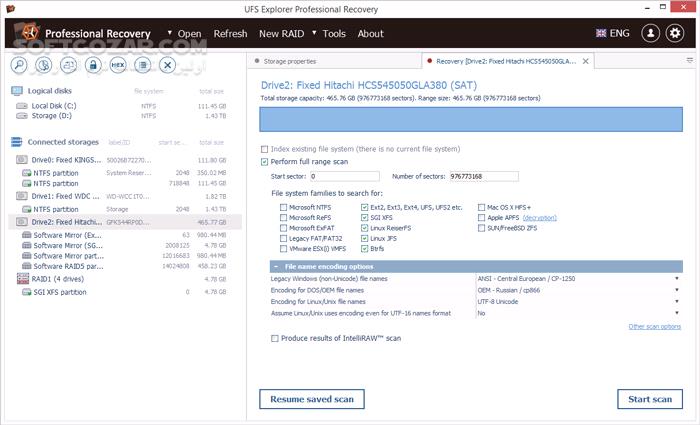The height and width of the screenshot is (425, 700).
Task: Enable Legacy FAT/FAT32 checkbox
Action: (283, 238)
